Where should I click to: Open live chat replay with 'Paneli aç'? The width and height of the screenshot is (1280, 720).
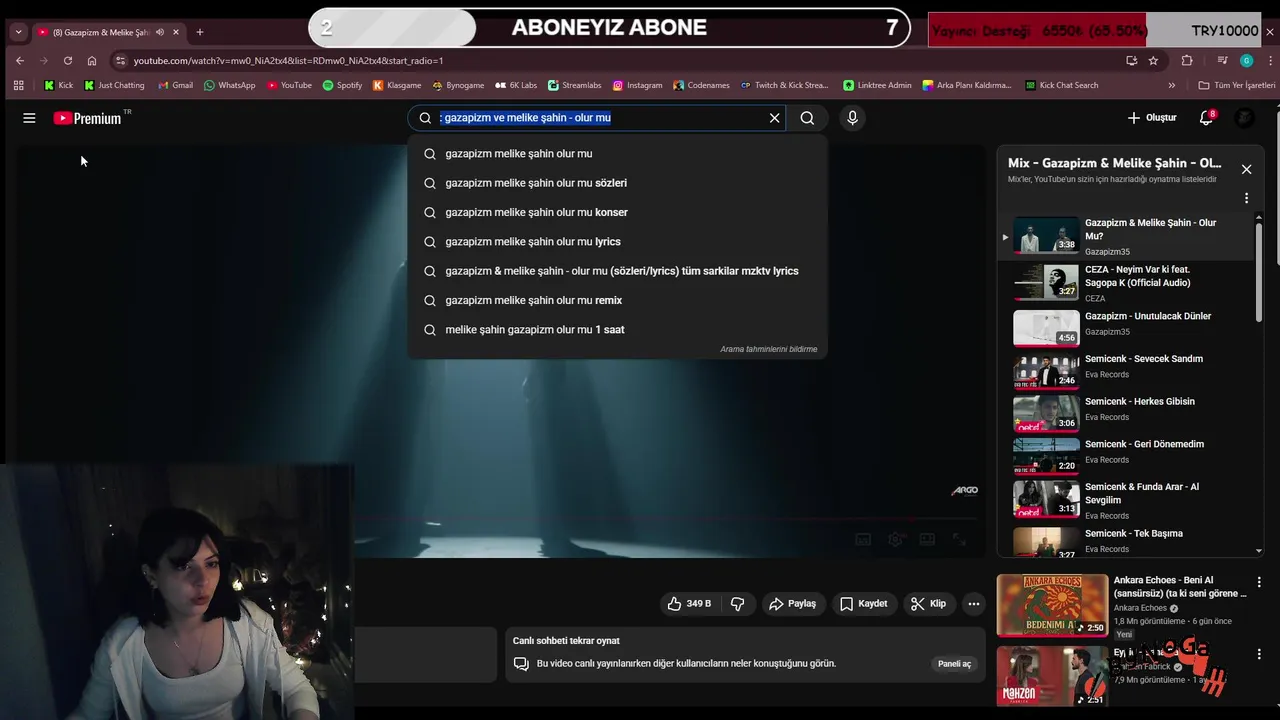(954, 664)
